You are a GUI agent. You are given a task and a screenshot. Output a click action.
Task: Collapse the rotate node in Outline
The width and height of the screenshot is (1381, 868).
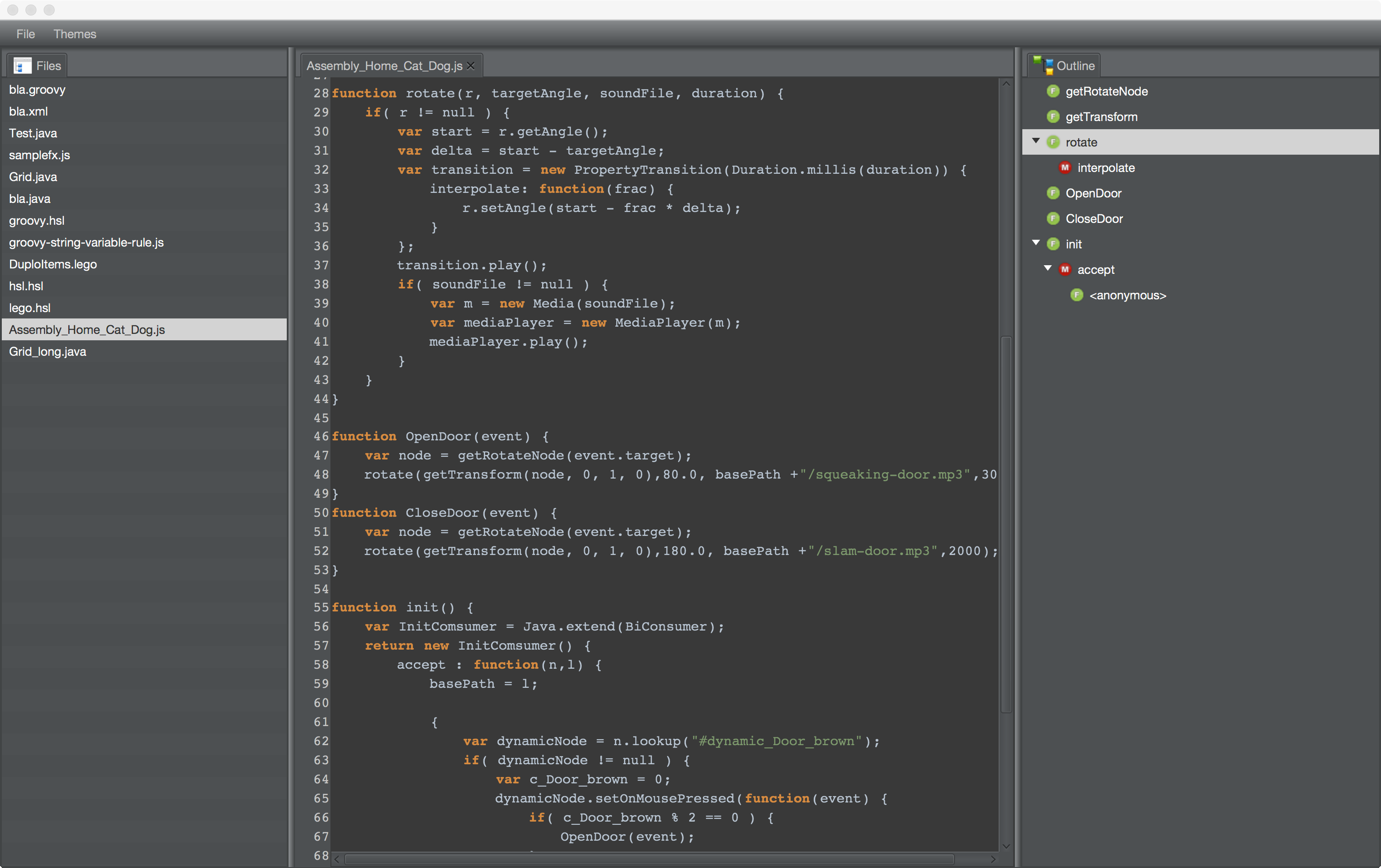[1036, 141]
